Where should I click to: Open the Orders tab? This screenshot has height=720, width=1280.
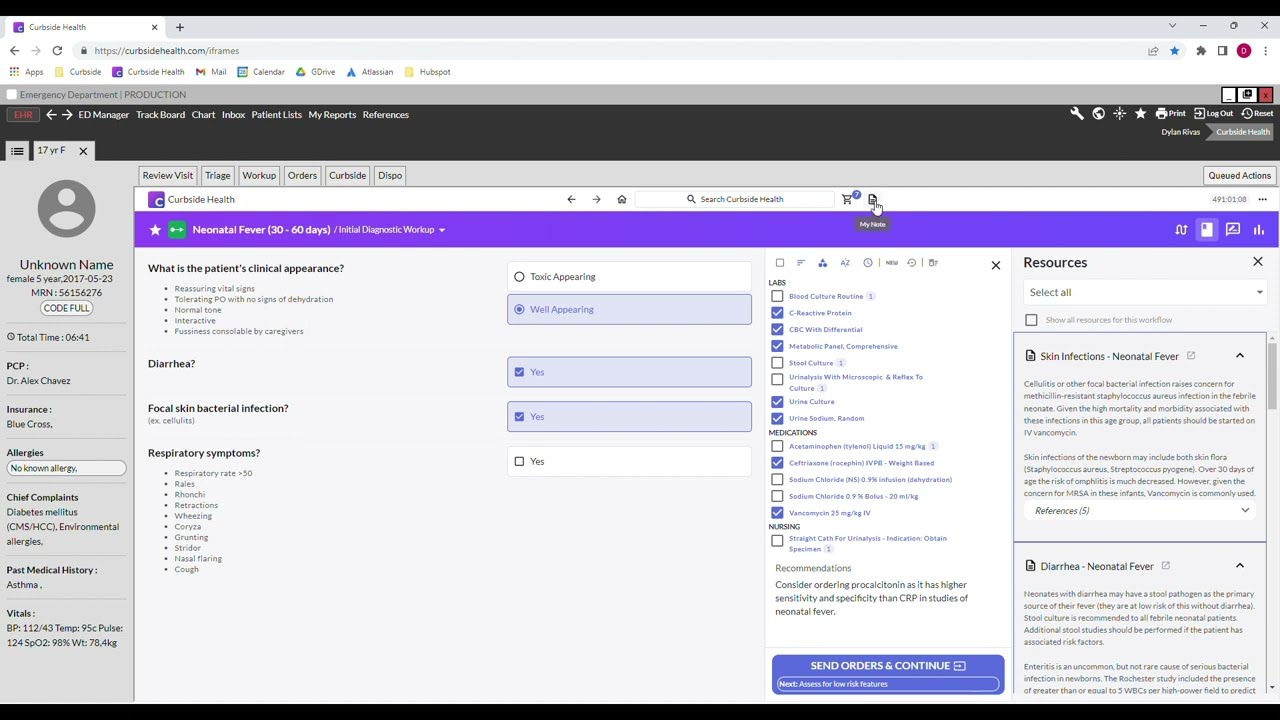coord(302,176)
